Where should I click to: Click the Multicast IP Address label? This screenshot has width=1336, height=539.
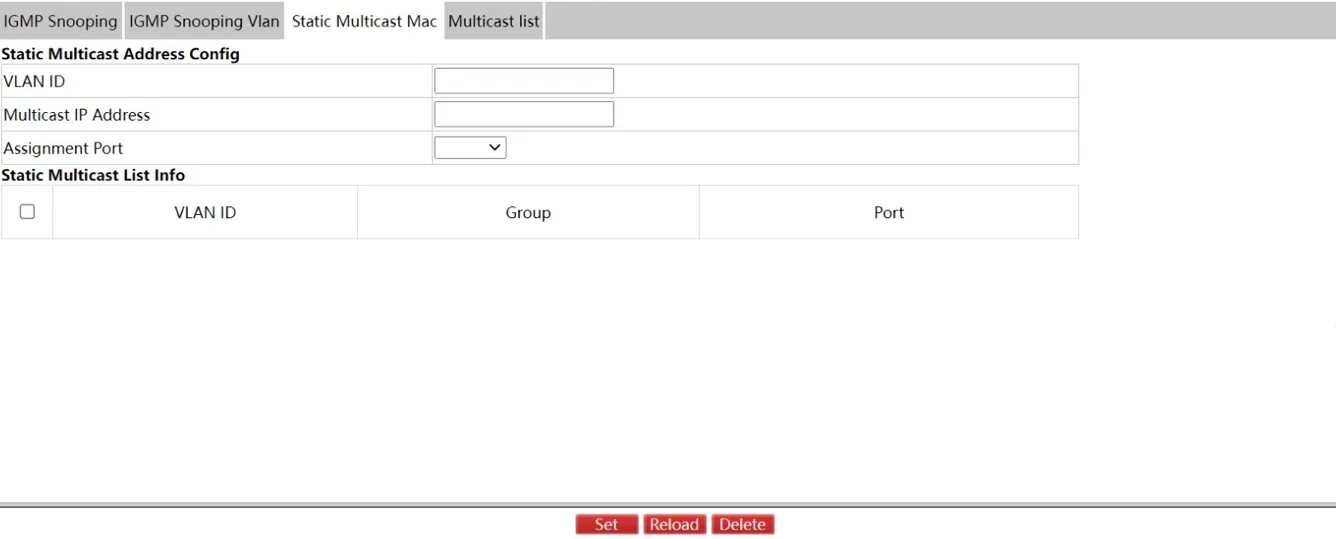(x=77, y=115)
